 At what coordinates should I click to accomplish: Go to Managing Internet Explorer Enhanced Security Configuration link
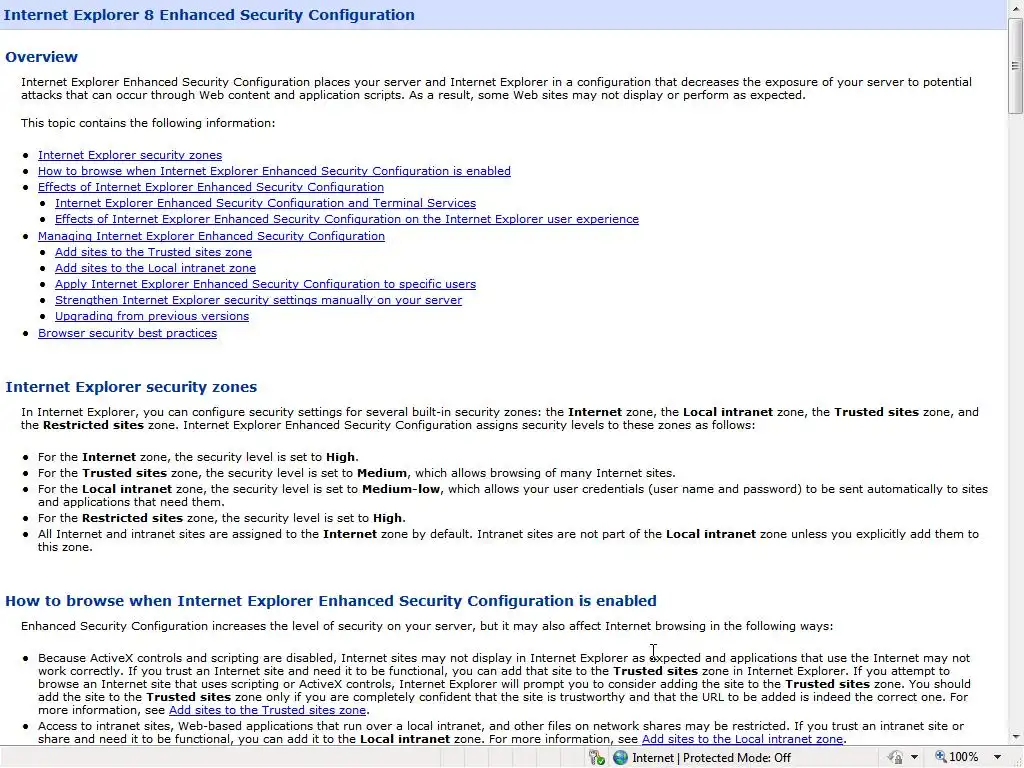[x=211, y=236]
